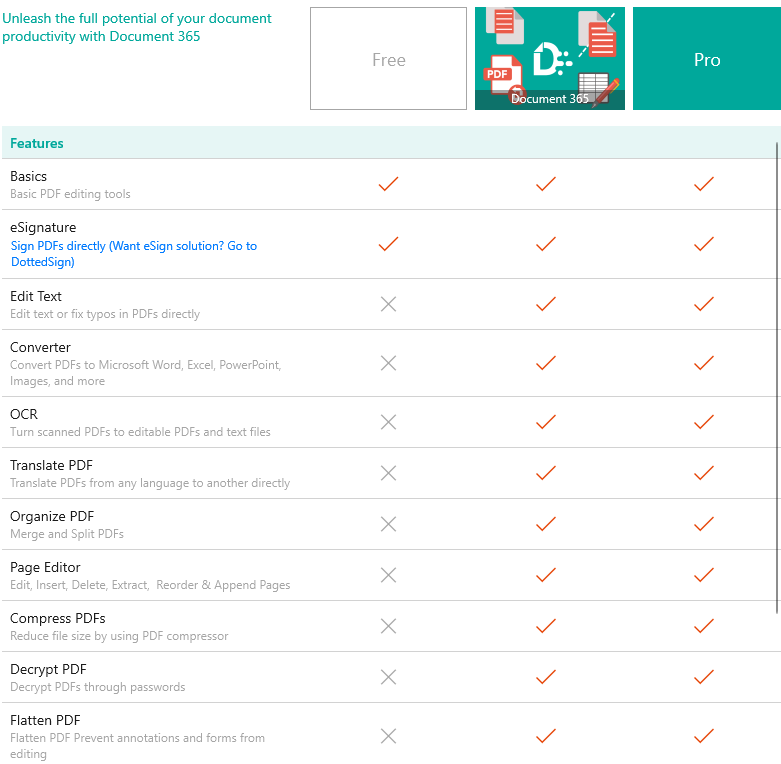Click the Pro checkmark for OCR
Image resolution: width=781 pixels, height=764 pixels.
[704, 422]
